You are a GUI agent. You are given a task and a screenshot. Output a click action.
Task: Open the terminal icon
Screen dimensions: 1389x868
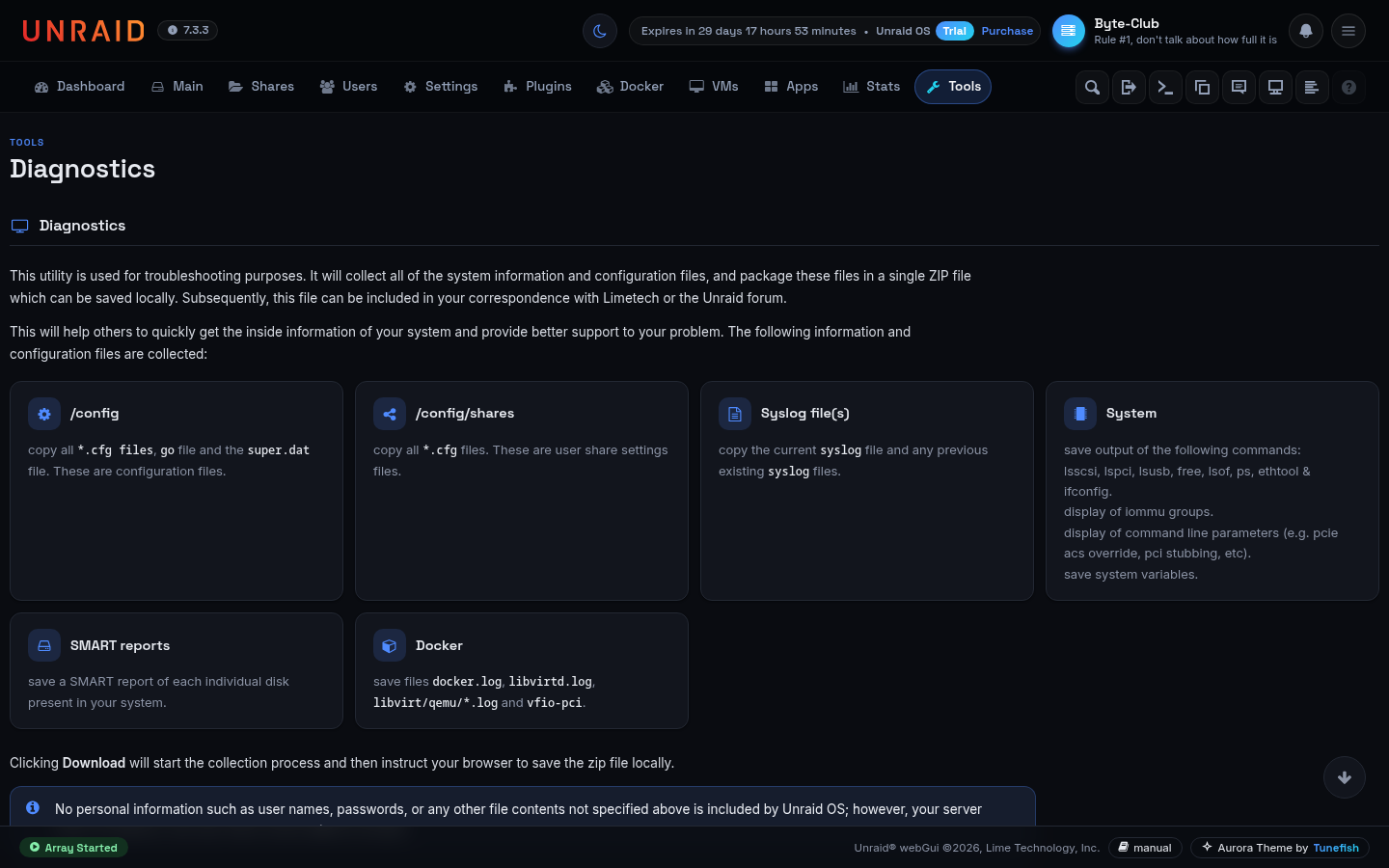tap(1165, 87)
